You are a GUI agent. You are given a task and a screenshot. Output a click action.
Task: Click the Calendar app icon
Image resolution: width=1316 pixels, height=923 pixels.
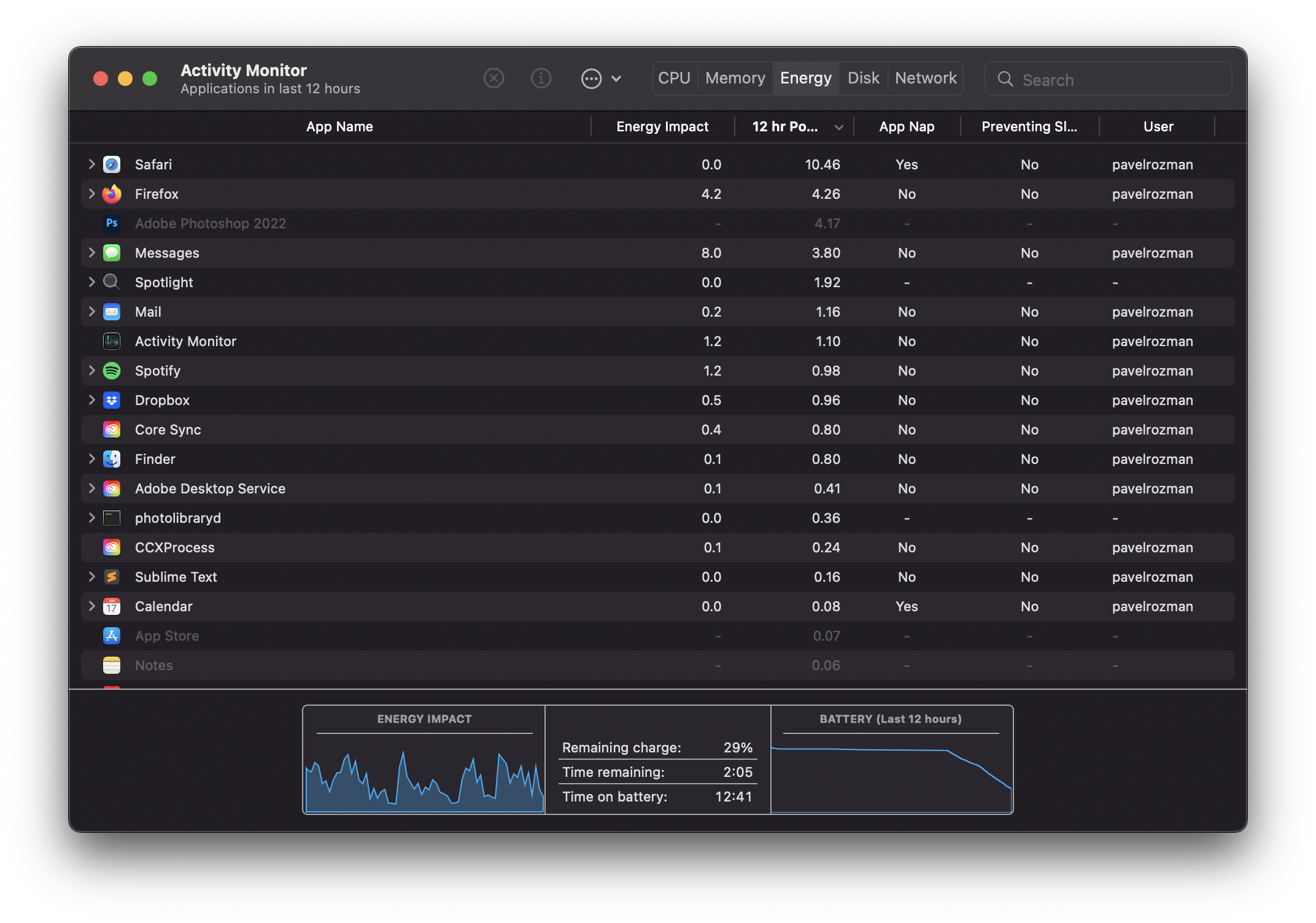click(112, 606)
